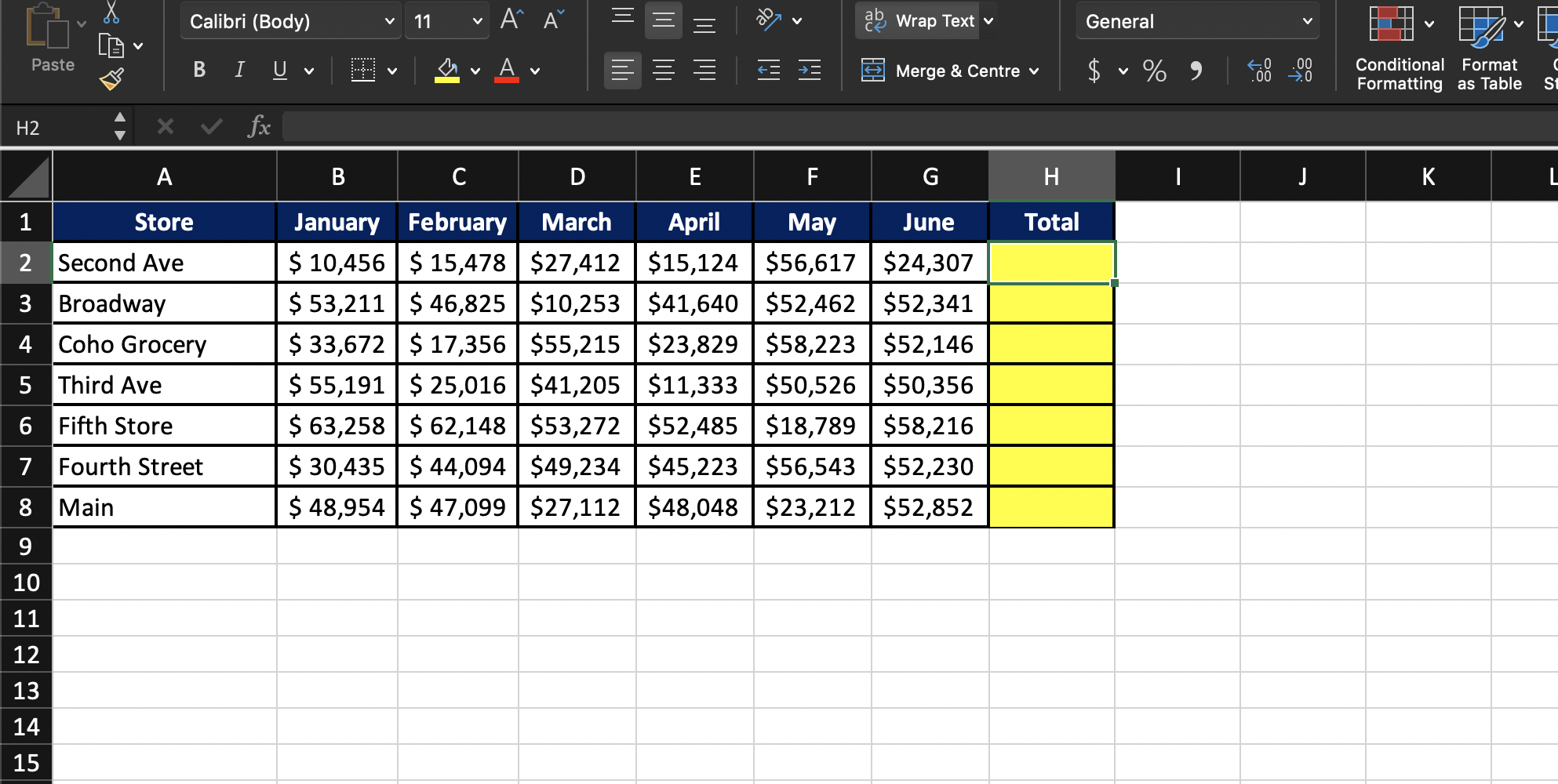
Task: Click the text orientation icon
Action: pyautogui.click(x=768, y=20)
